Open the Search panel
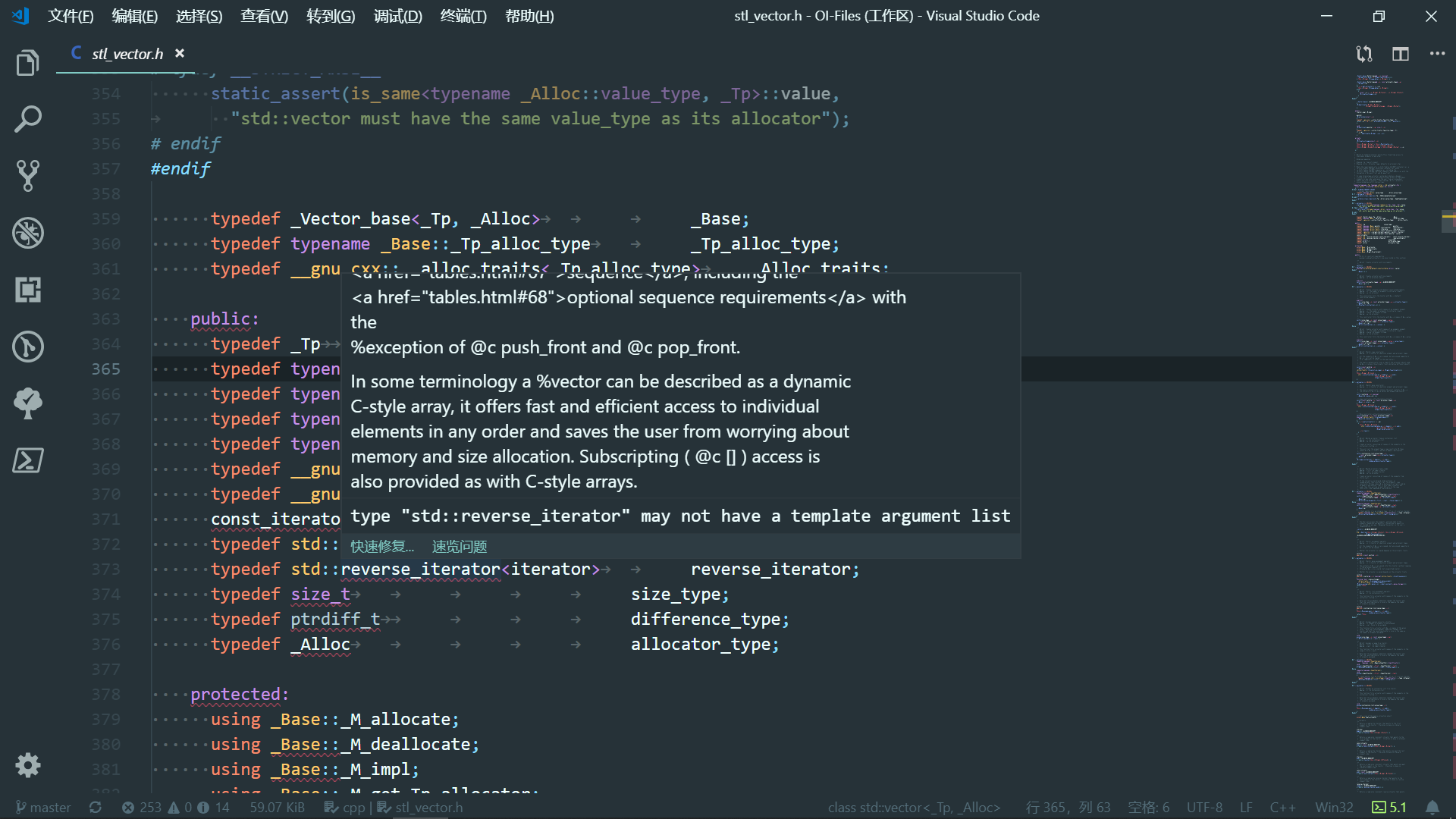Viewport: 1456px width, 819px height. click(x=27, y=119)
